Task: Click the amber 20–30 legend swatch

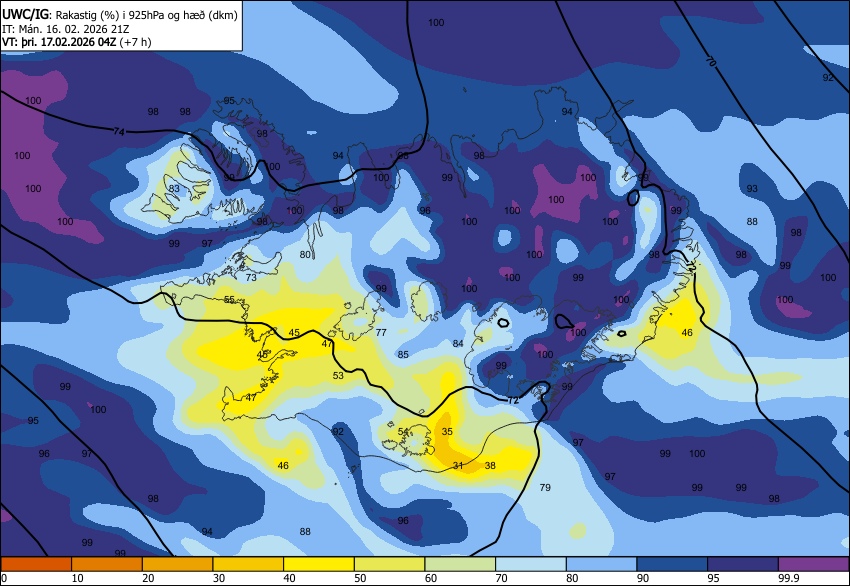Action: pyautogui.click(x=177, y=564)
